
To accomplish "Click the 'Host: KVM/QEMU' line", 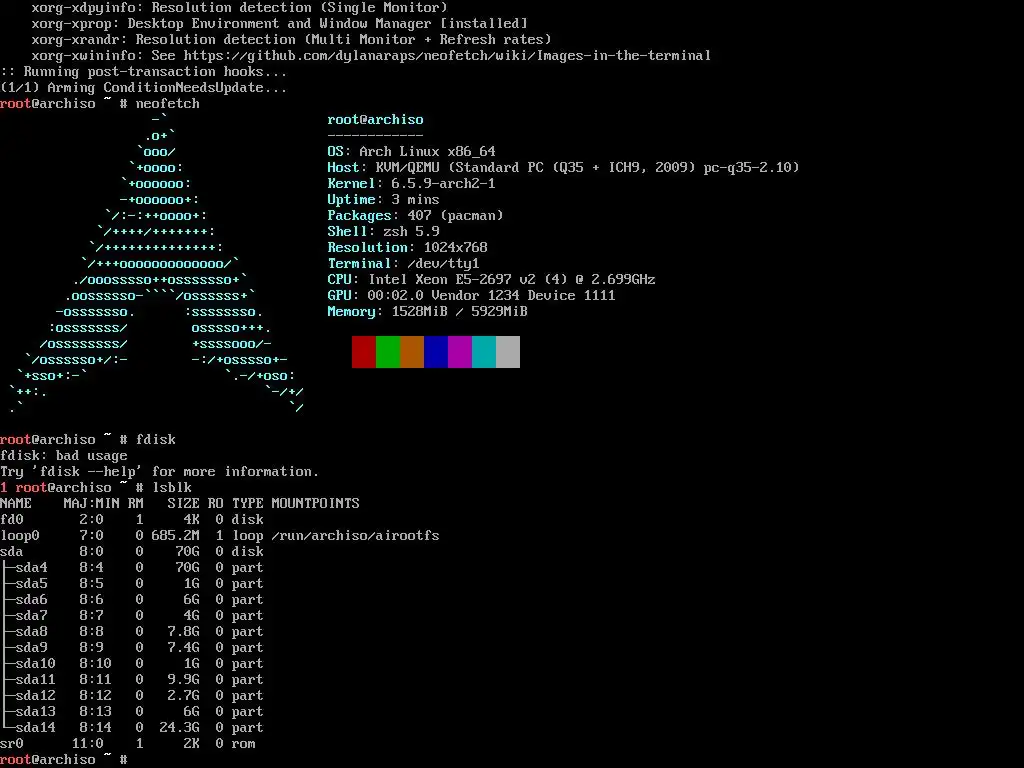I will (563, 167).
